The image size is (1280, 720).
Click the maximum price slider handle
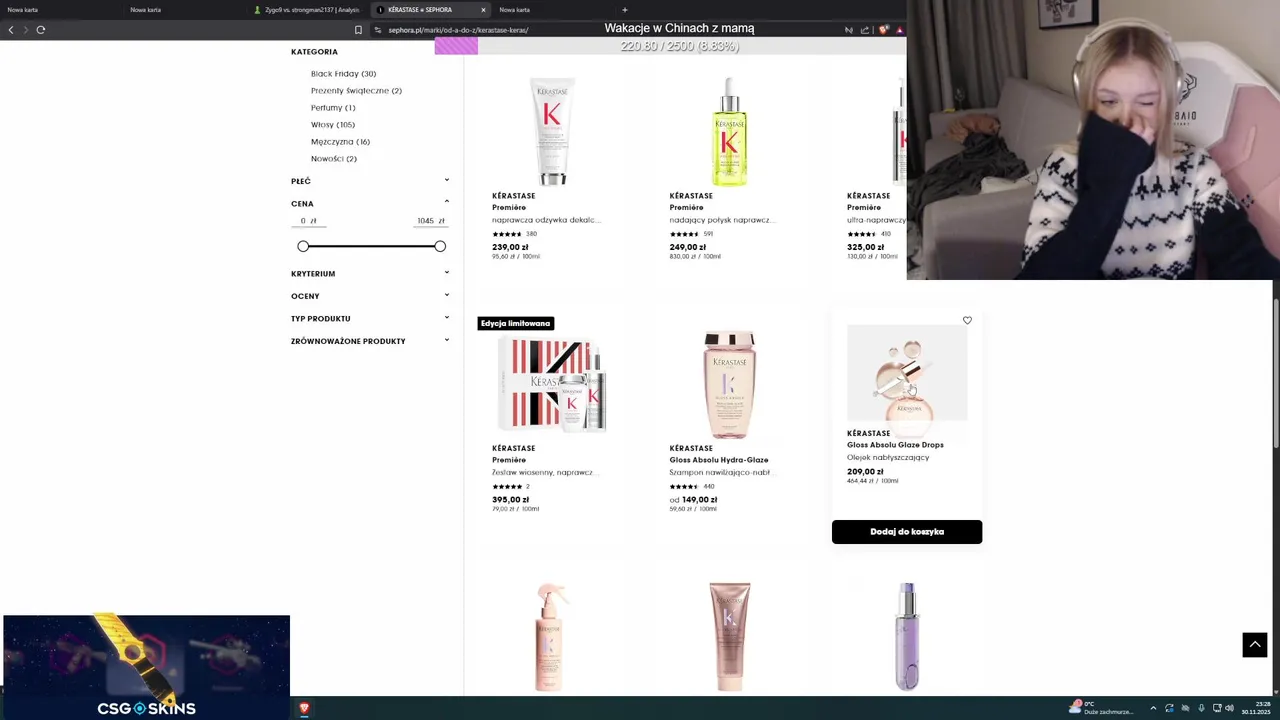tap(440, 246)
